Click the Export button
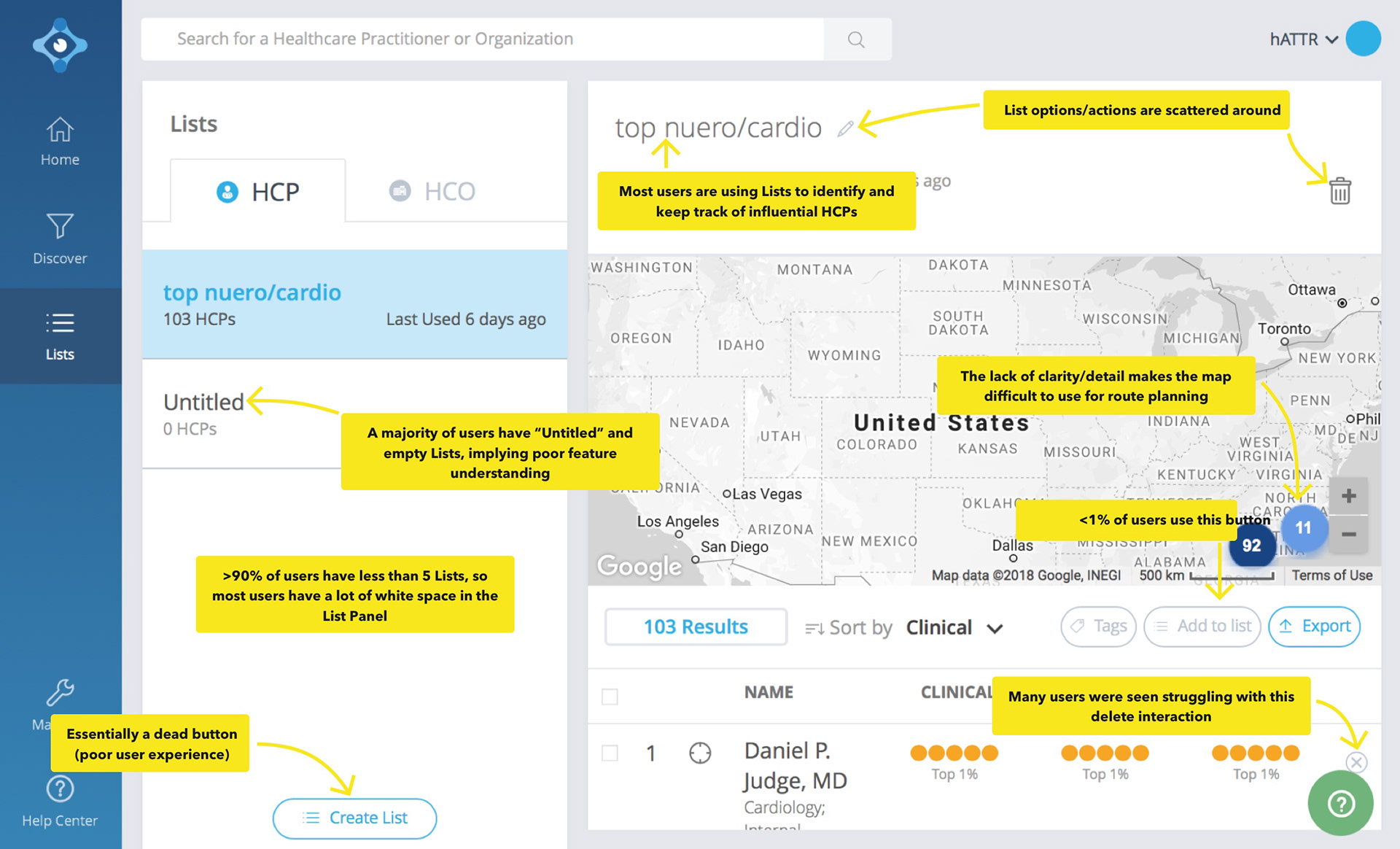This screenshot has height=849, width=1400. pyautogui.click(x=1315, y=627)
